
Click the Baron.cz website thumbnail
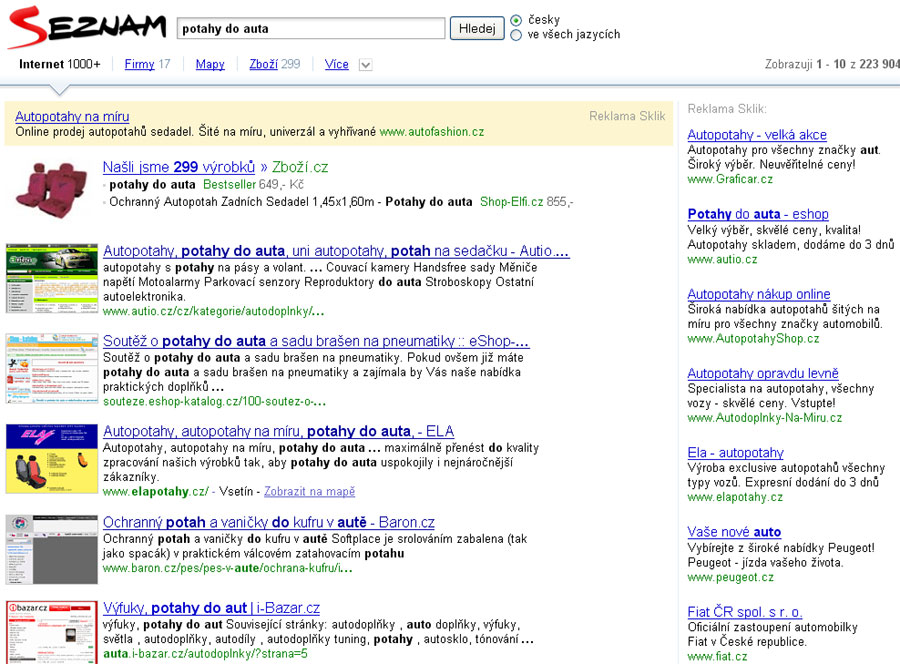[x=52, y=549]
